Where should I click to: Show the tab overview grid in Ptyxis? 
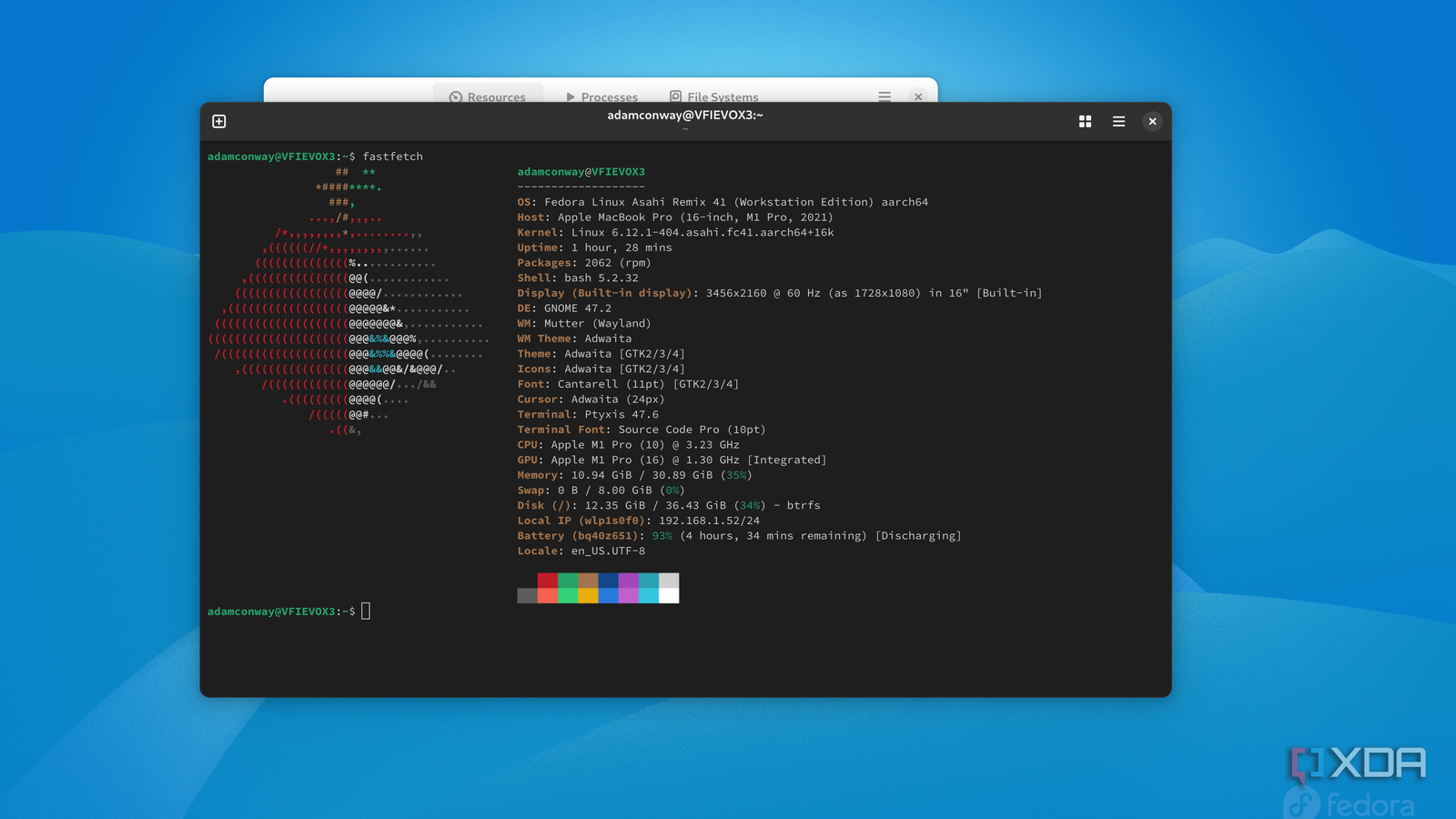1085,121
